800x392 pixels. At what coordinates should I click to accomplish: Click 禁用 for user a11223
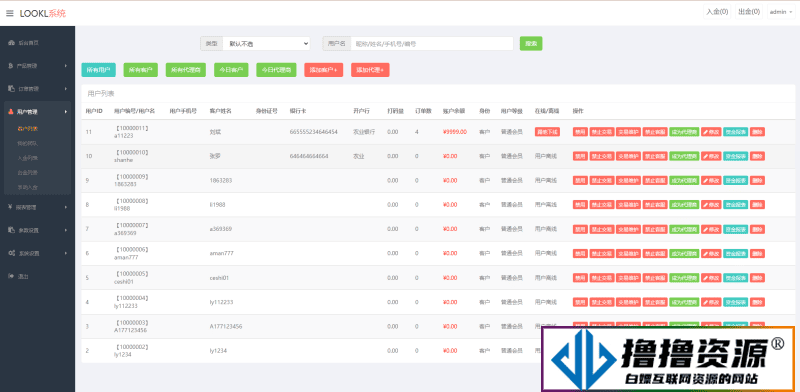click(580, 132)
